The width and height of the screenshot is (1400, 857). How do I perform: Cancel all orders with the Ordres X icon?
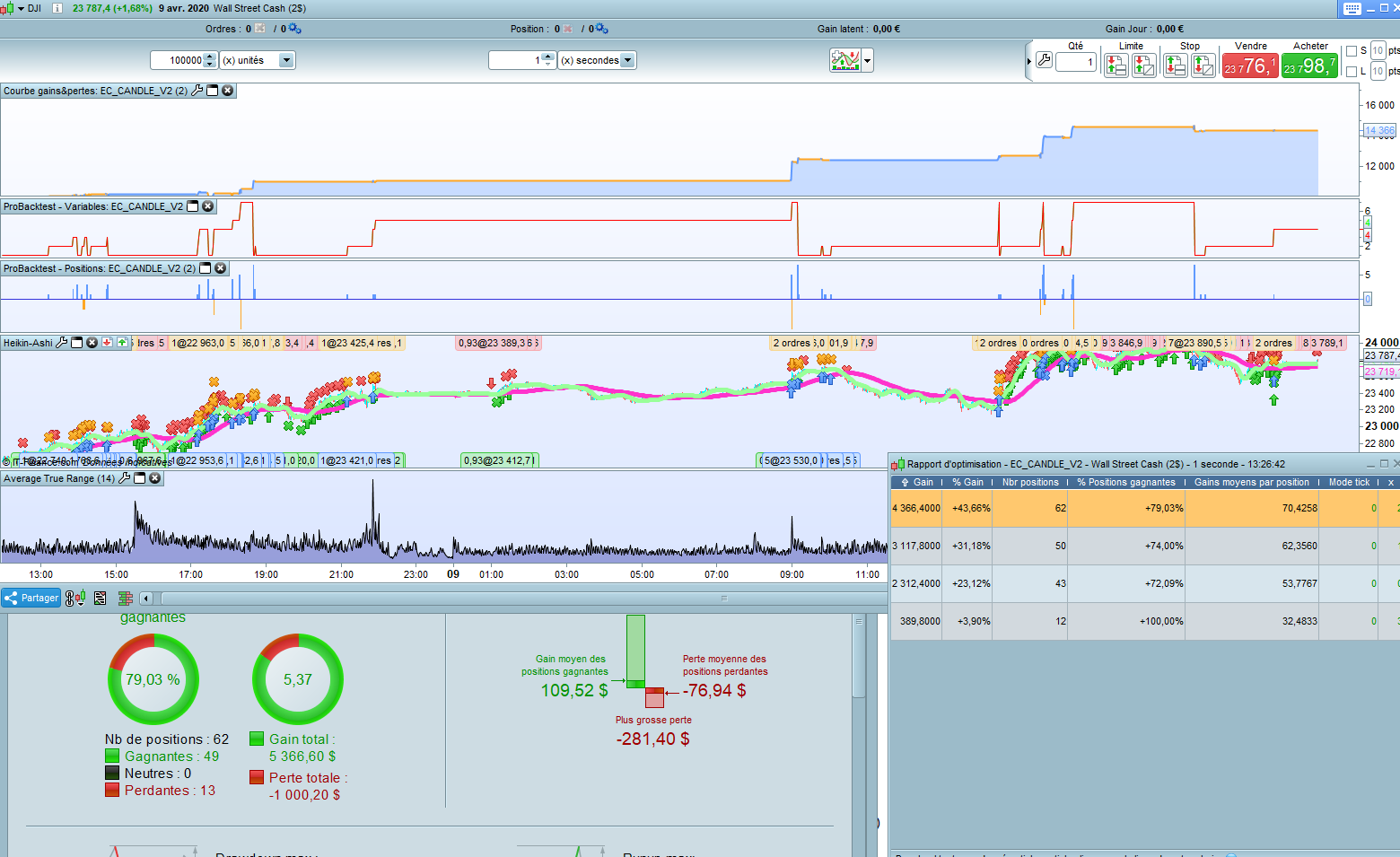click(260, 29)
